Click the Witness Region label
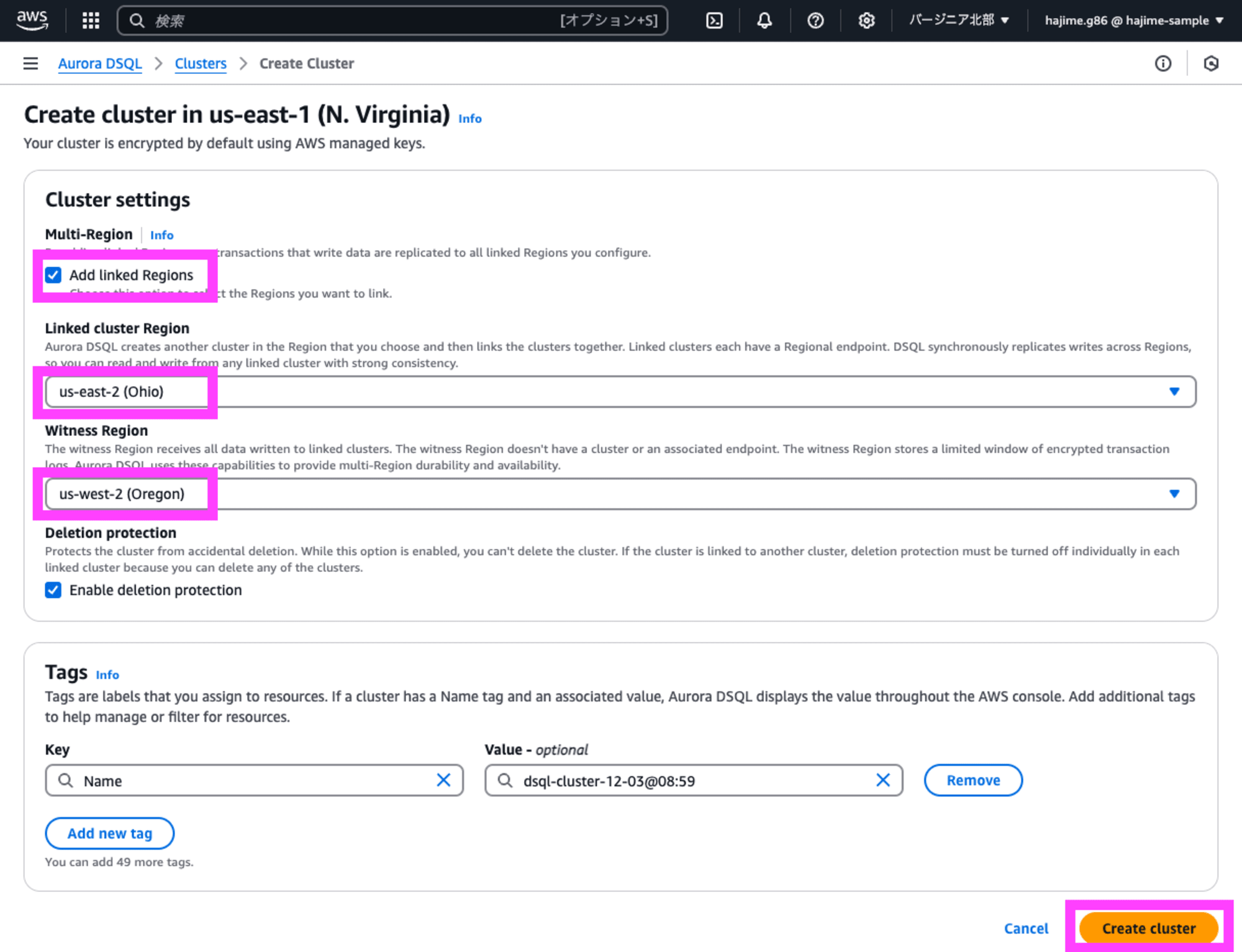 click(x=96, y=430)
